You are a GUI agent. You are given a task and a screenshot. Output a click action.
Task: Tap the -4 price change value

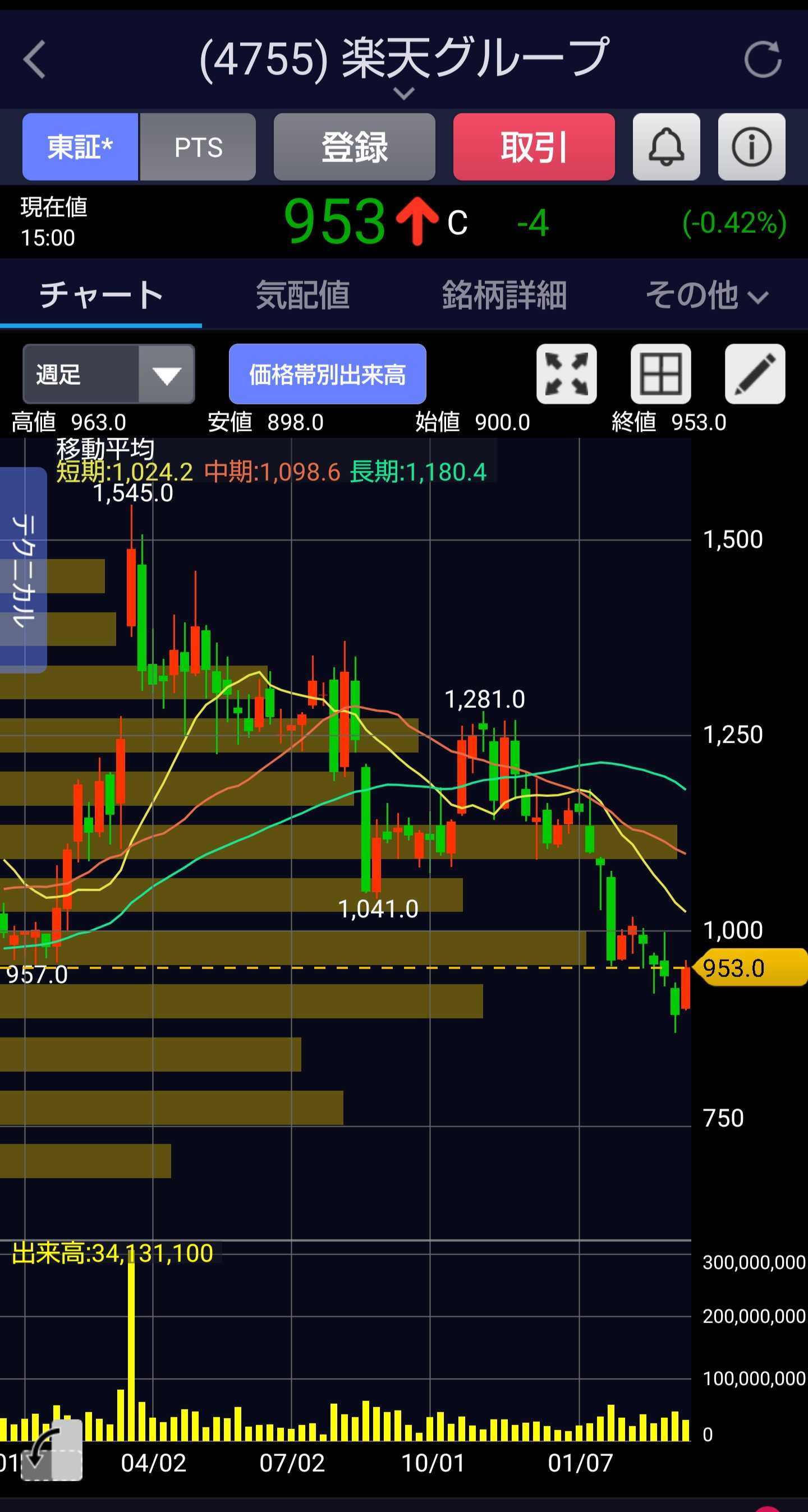point(532,223)
